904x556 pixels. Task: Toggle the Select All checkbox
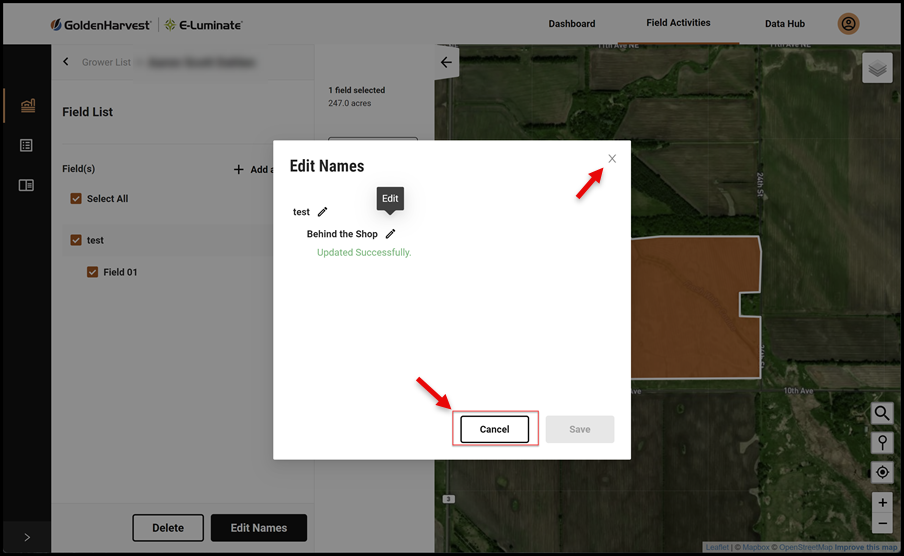pos(76,198)
